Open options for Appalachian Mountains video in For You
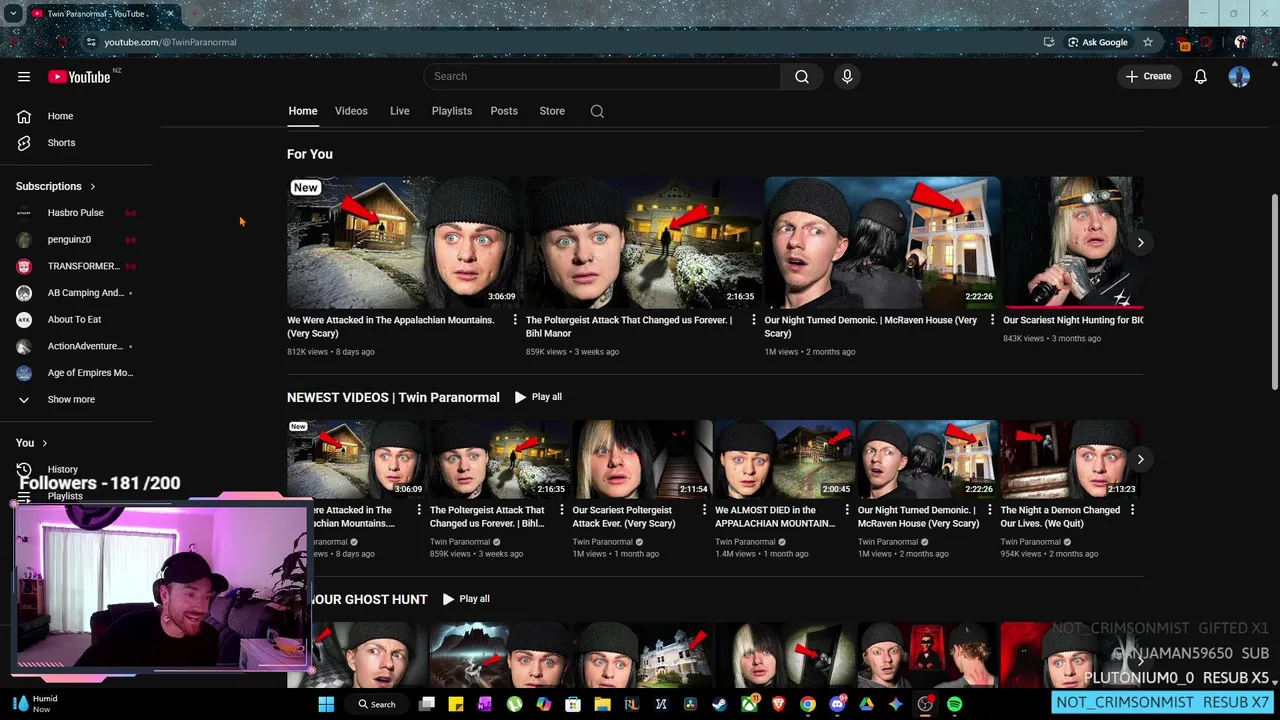 coord(515,320)
